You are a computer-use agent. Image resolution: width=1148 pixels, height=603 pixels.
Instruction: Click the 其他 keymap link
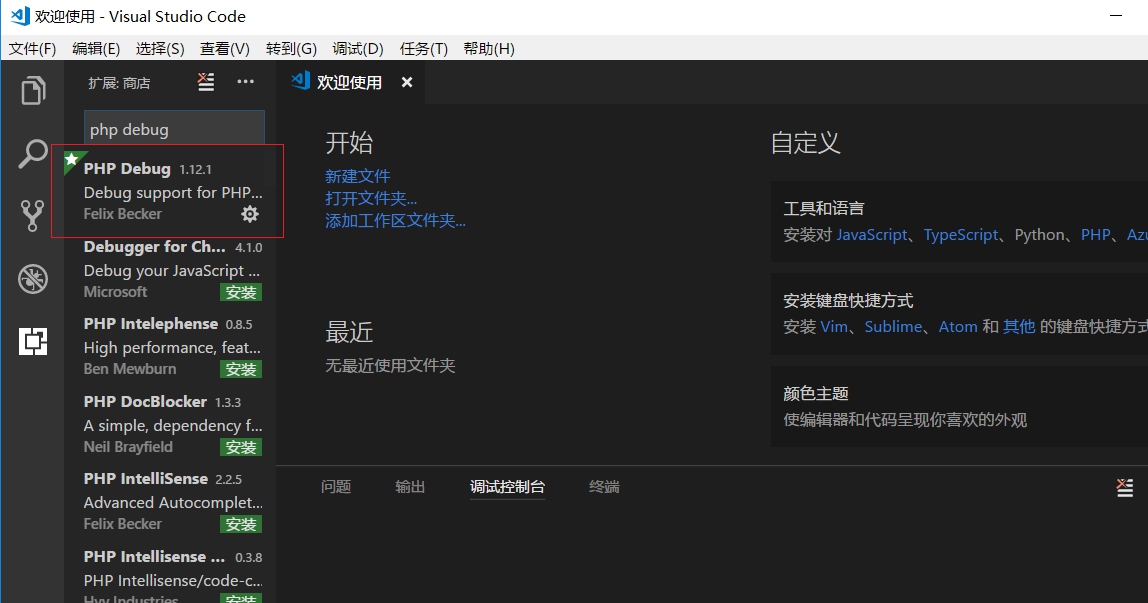click(x=1019, y=327)
